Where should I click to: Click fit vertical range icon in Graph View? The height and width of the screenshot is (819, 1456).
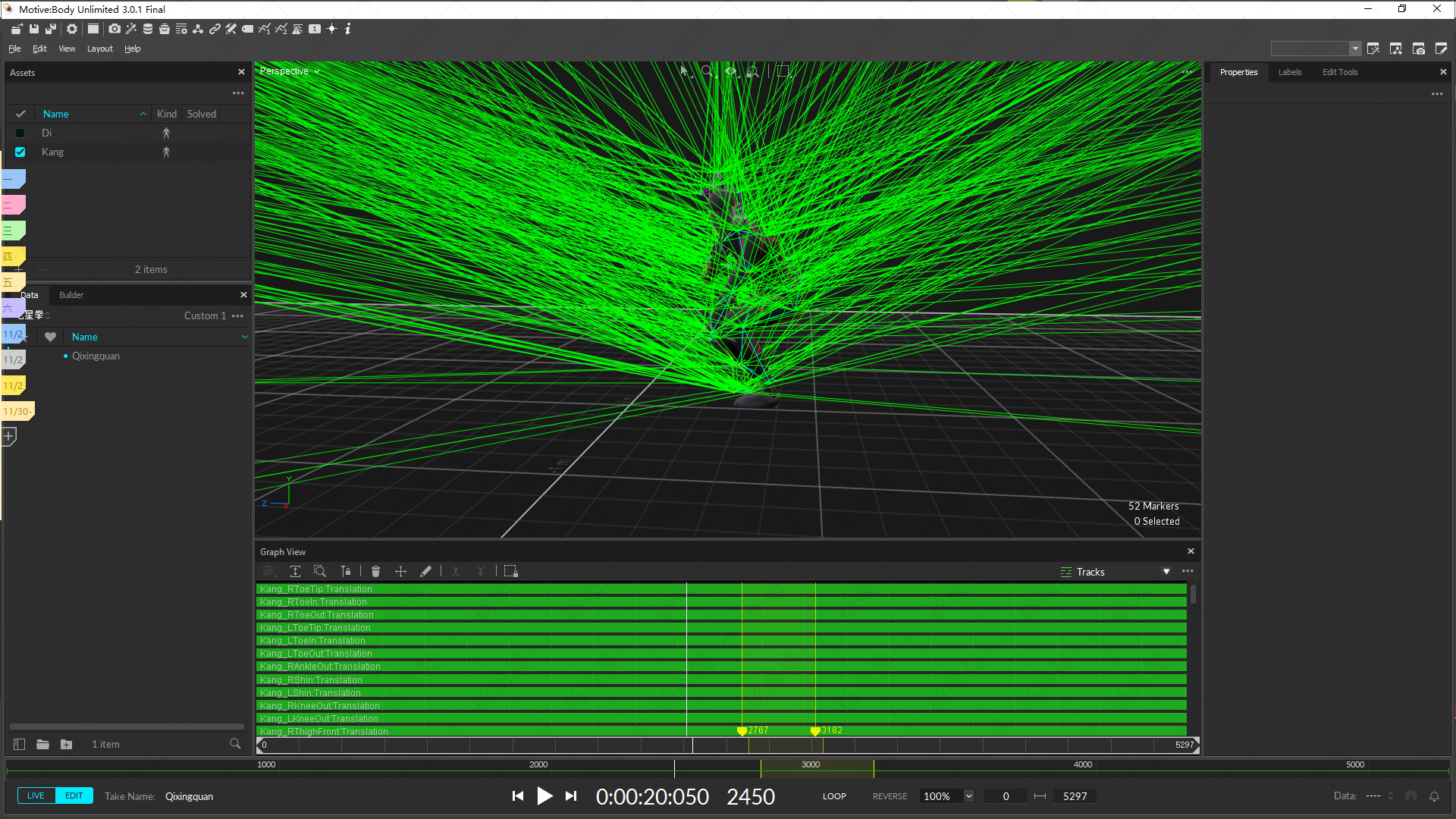pyautogui.click(x=295, y=572)
